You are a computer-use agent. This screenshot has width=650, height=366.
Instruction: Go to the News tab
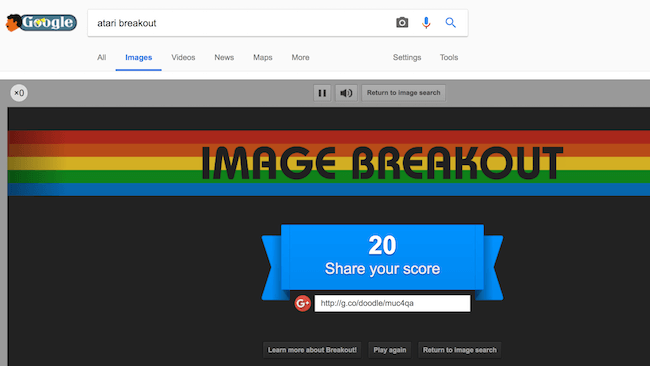(224, 58)
